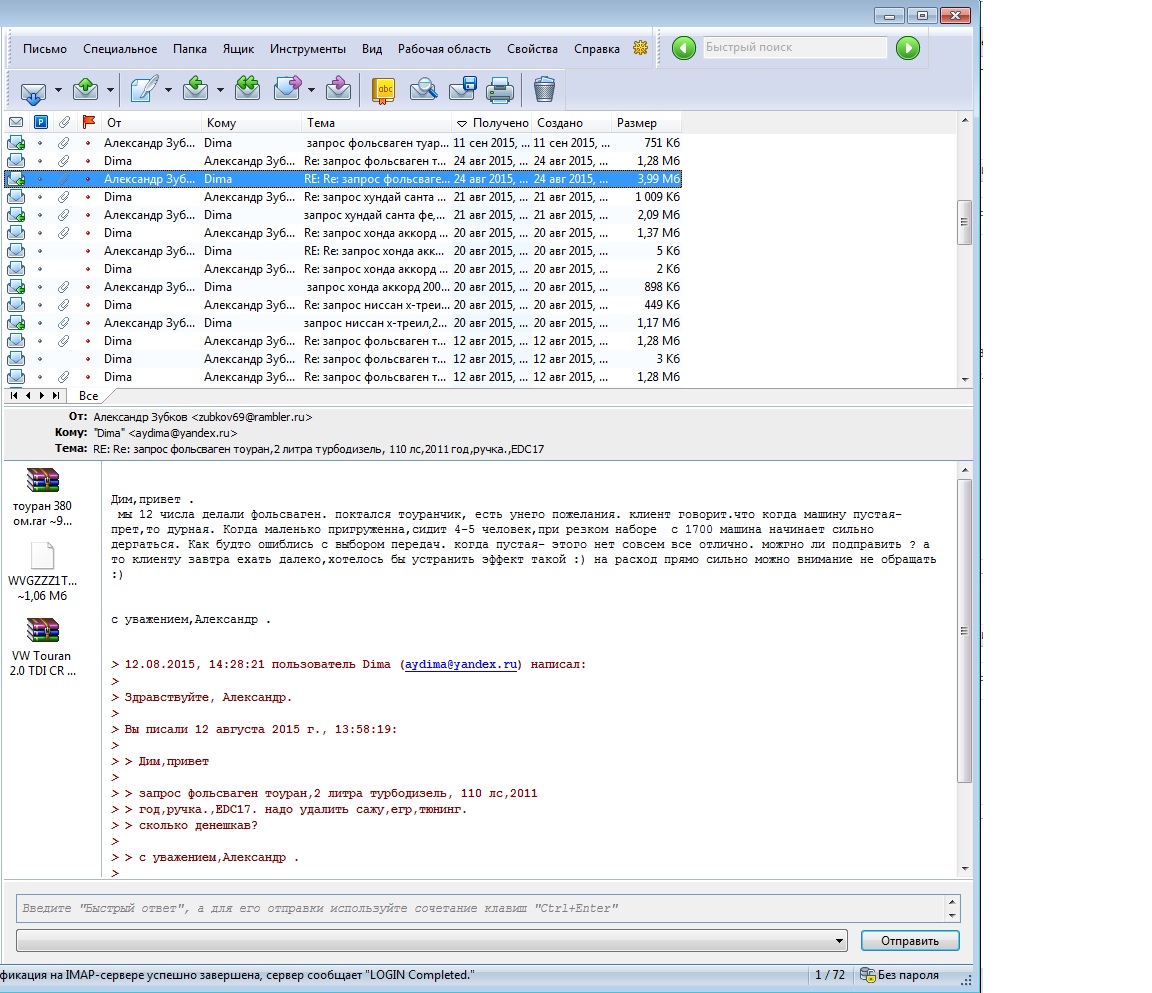Open the Ящик menu
The height and width of the screenshot is (993, 1152).
click(238, 48)
